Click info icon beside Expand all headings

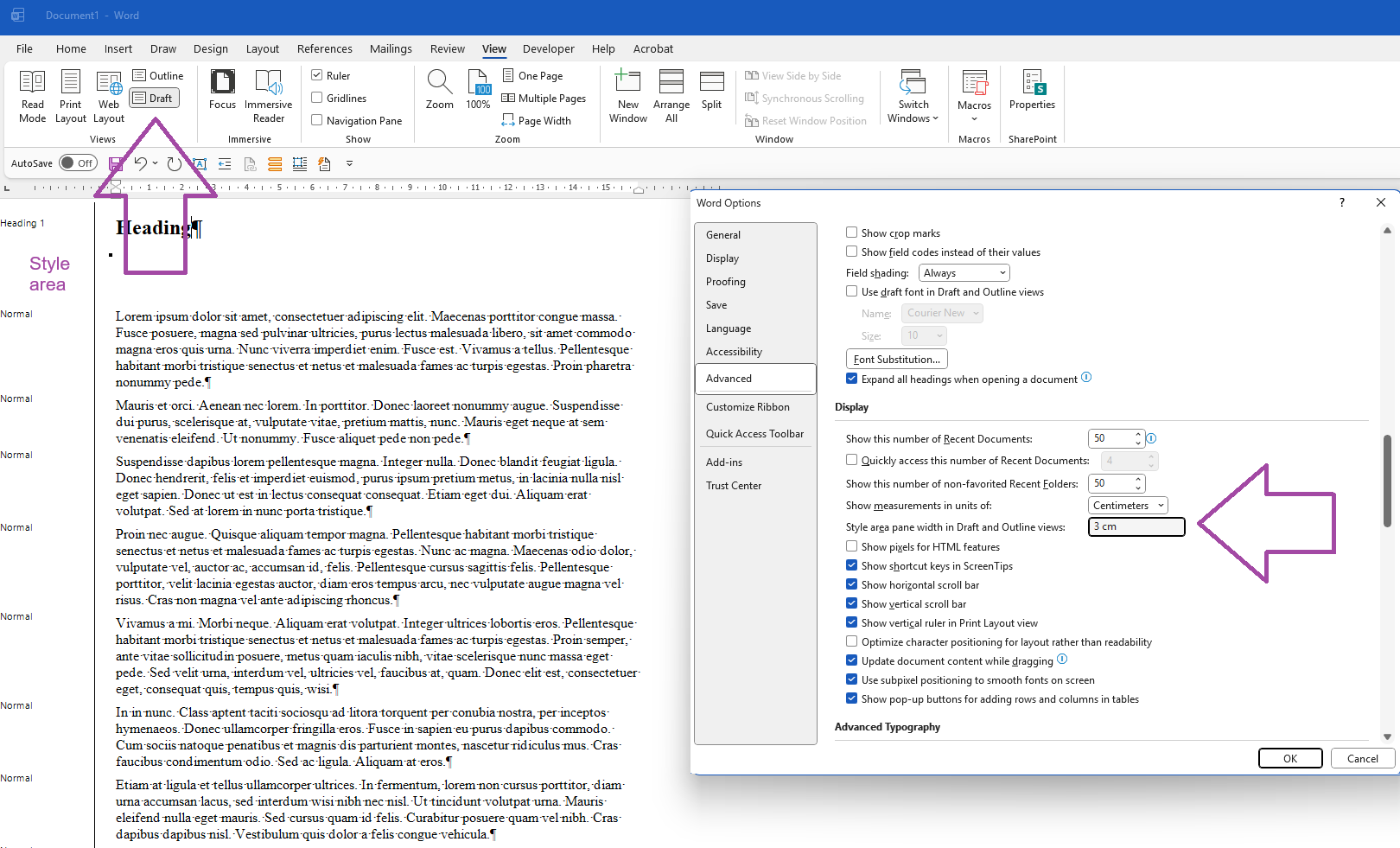[x=1087, y=377]
